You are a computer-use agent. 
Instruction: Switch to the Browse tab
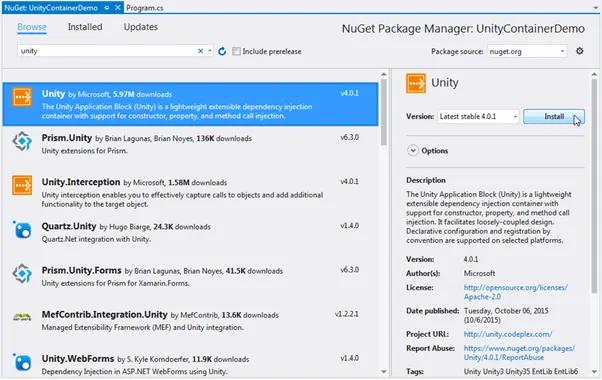click(32, 27)
